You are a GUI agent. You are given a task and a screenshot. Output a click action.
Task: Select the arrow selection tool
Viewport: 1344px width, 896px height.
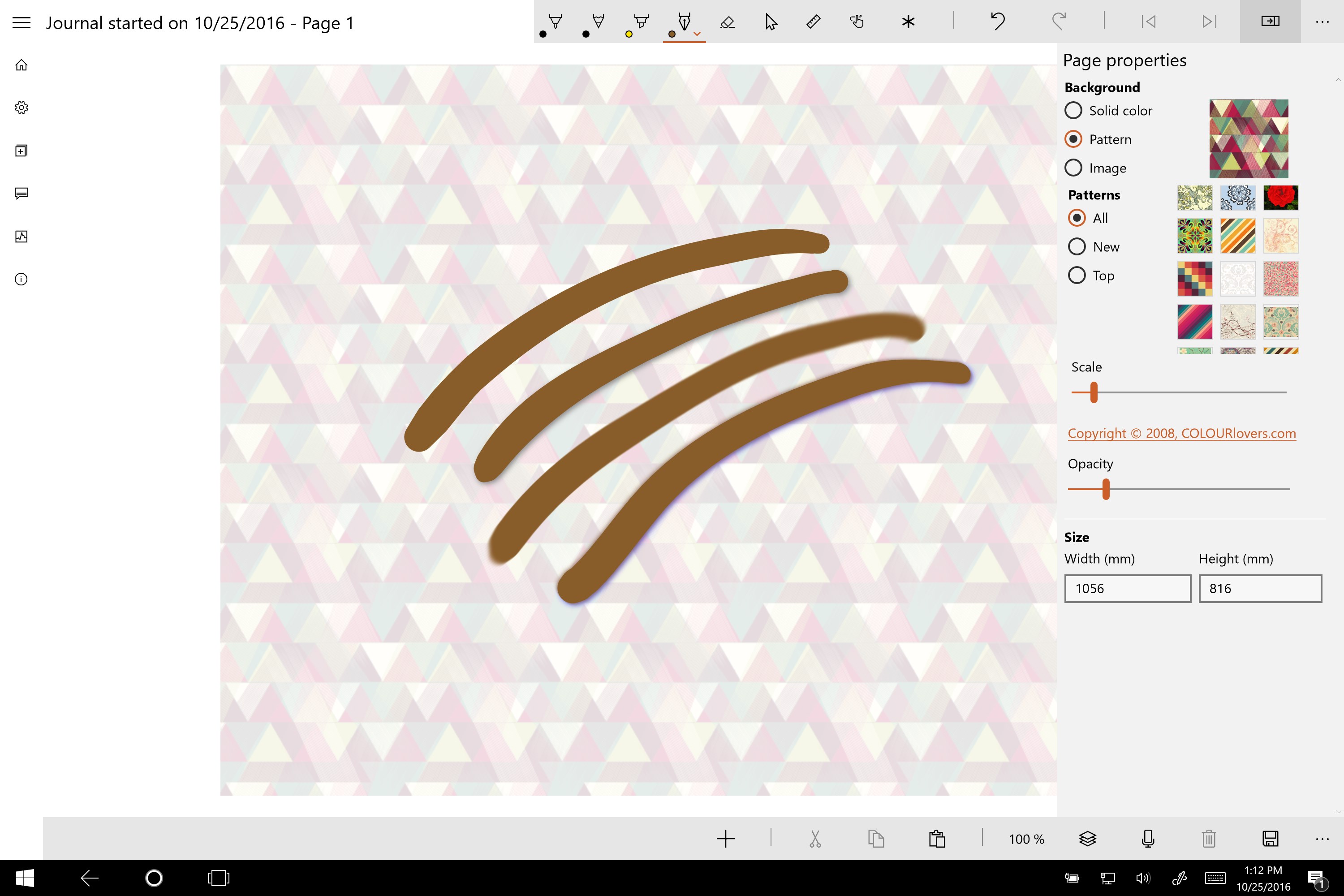(x=770, y=22)
